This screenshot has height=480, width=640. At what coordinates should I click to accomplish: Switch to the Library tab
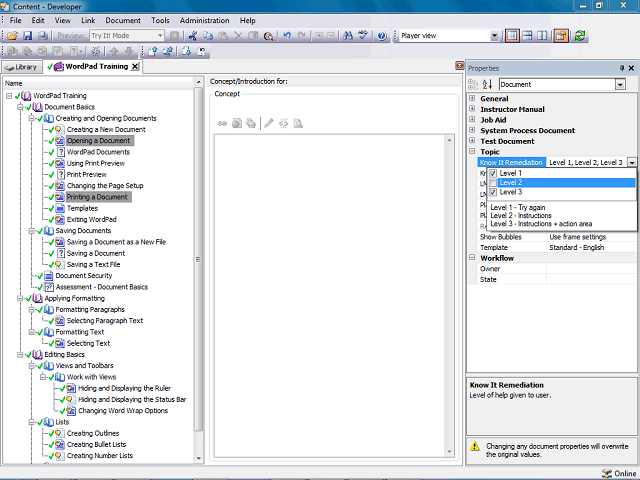[x=22, y=67]
